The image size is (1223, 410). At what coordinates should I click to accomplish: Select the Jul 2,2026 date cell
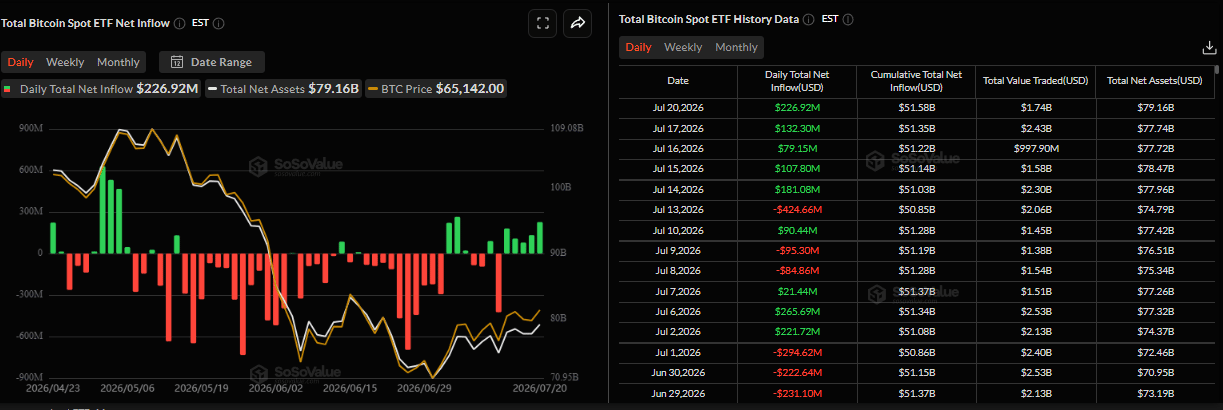[678, 331]
